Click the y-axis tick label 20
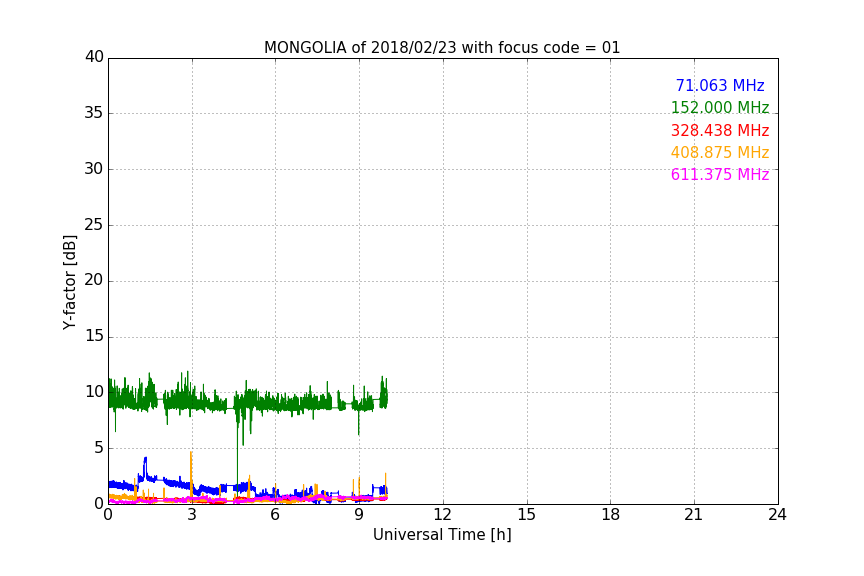This screenshot has height=576, width=864. pyautogui.click(x=94, y=280)
